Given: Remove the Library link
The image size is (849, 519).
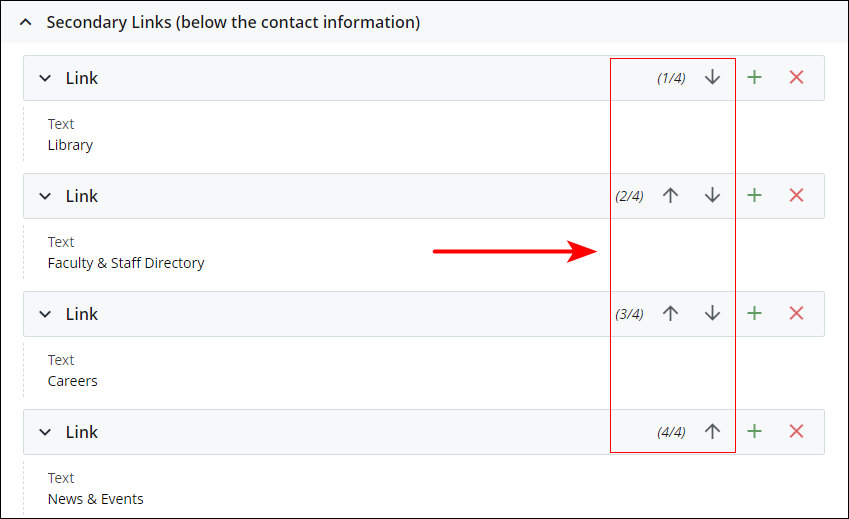Looking at the screenshot, I should pyautogui.click(x=796, y=77).
